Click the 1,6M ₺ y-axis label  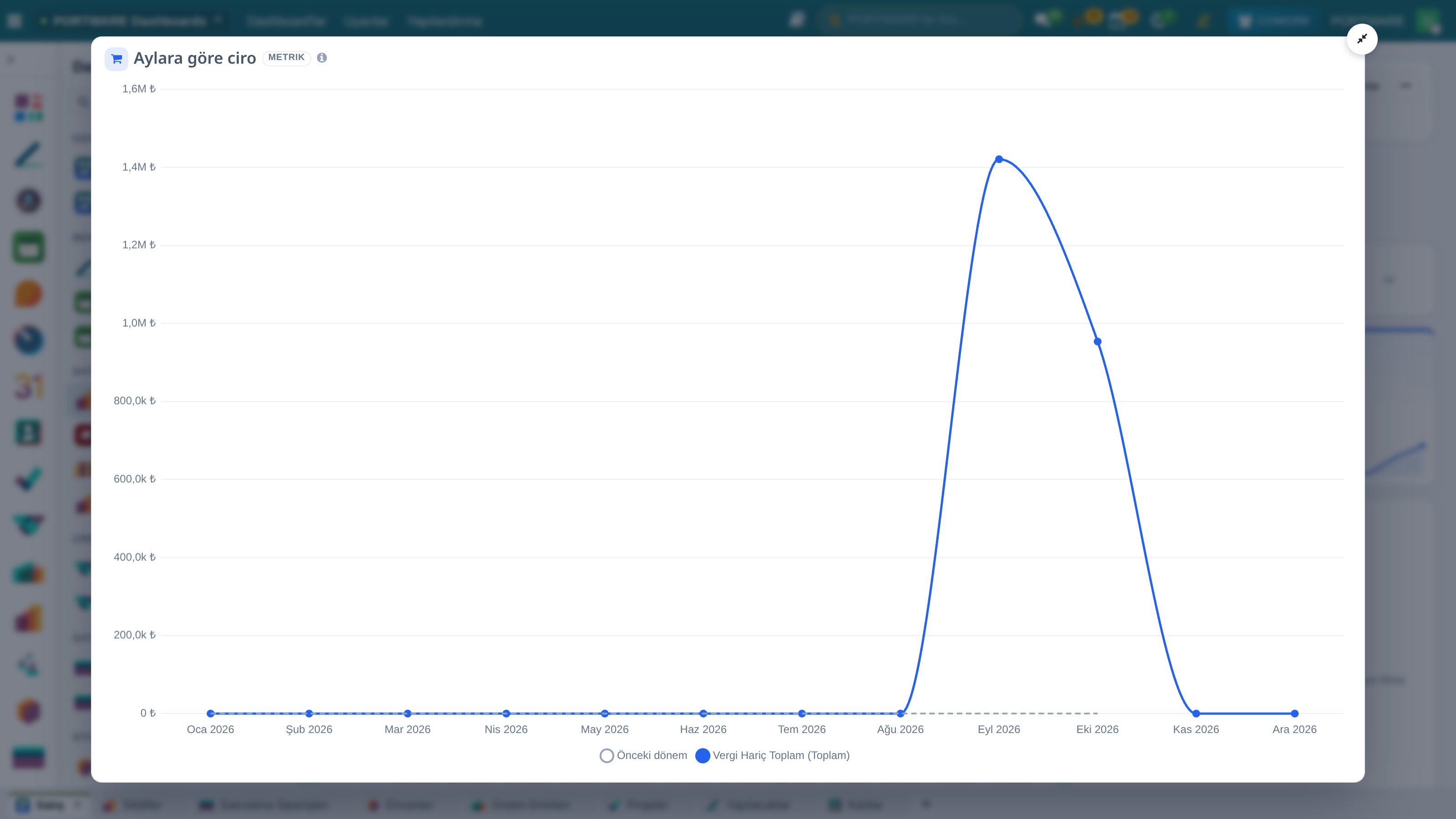[138, 89]
